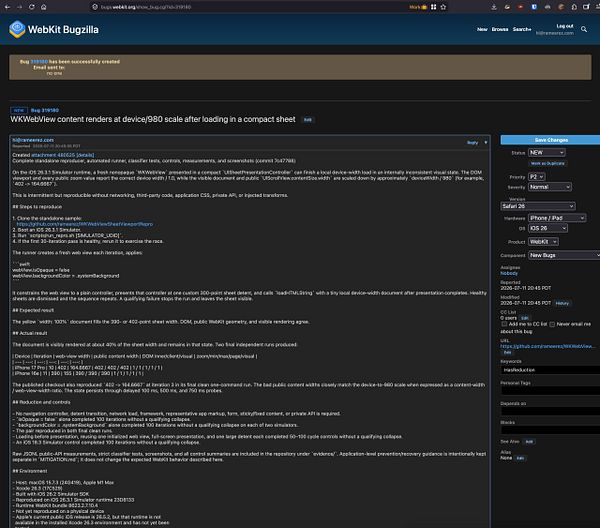Screen dimensions: 600x528
Task: Click the browser forward arrow
Action: click(x=20, y=7)
